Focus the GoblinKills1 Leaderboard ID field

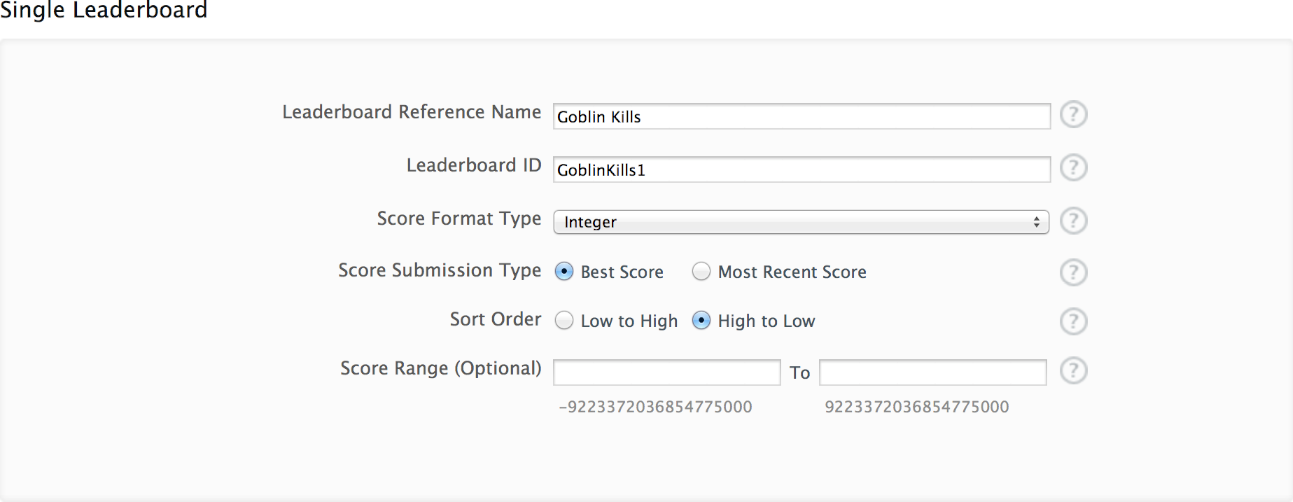(800, 170)
